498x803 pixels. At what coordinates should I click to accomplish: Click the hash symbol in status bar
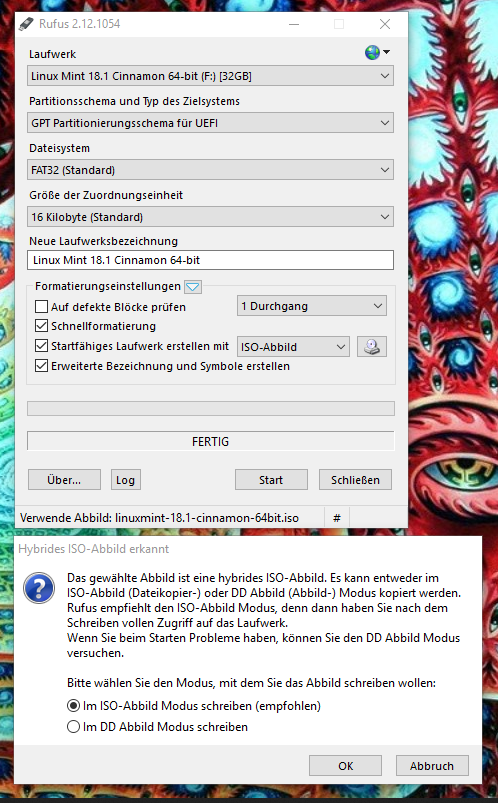point(337,518)
